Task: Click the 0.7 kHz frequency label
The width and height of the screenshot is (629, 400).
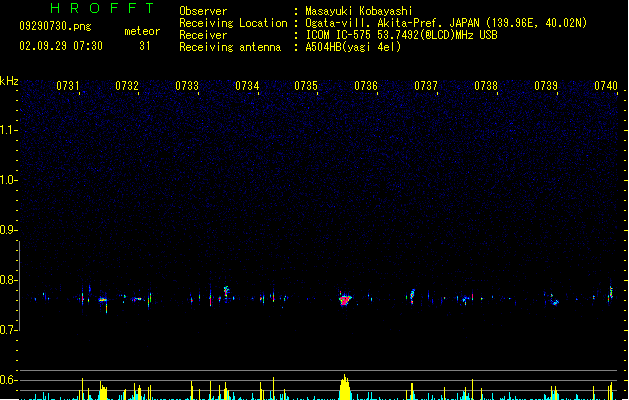Action: (8, 330)
